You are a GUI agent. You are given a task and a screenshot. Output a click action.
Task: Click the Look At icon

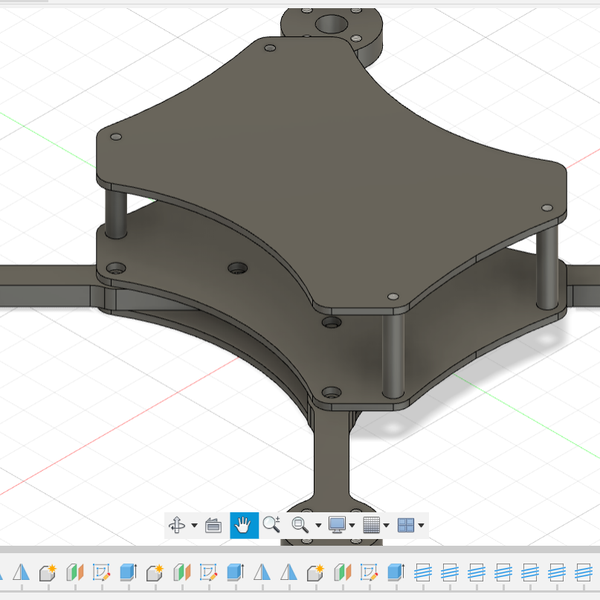(x=213, y=525)
